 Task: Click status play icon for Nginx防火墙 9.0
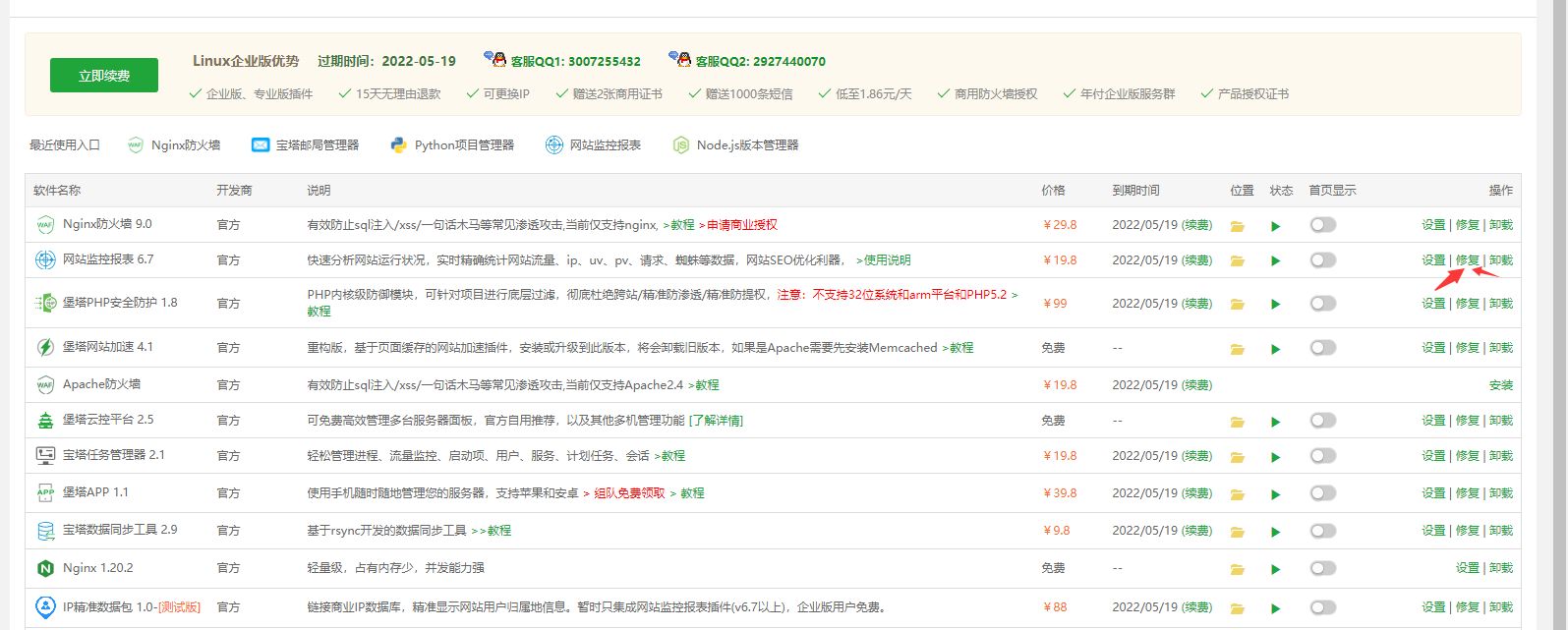(1276, 226)
